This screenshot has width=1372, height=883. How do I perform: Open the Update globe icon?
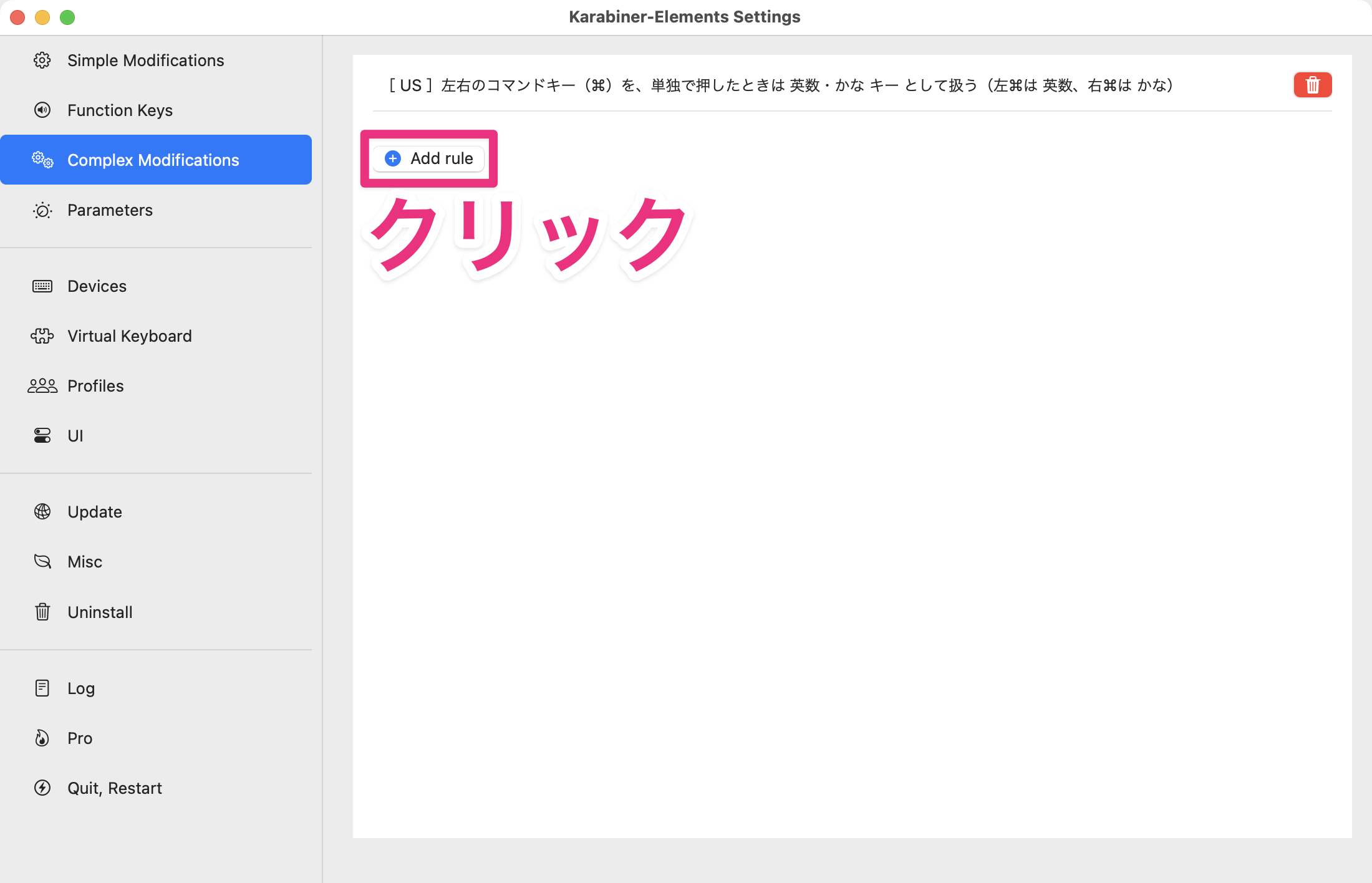[x=42, y=511]
